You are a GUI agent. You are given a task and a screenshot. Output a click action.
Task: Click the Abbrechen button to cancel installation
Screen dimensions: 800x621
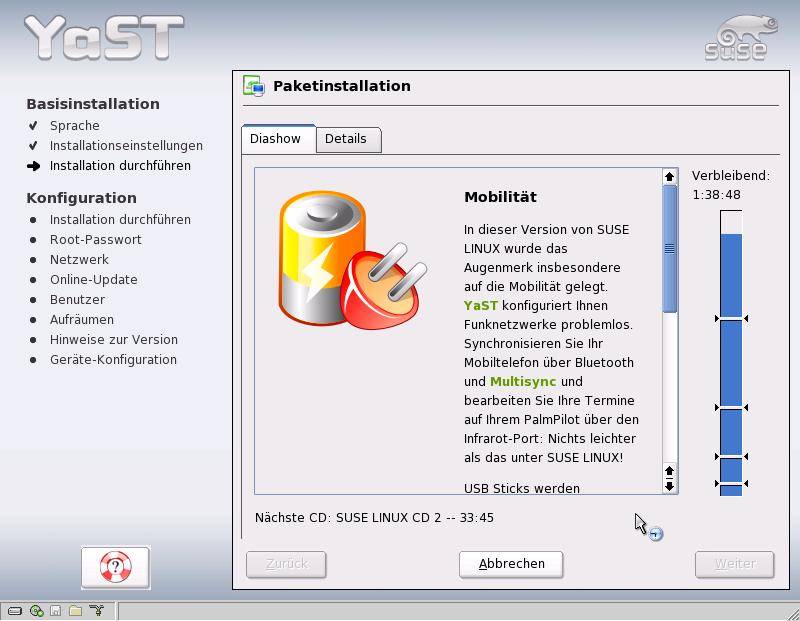(x=511, y=564)
